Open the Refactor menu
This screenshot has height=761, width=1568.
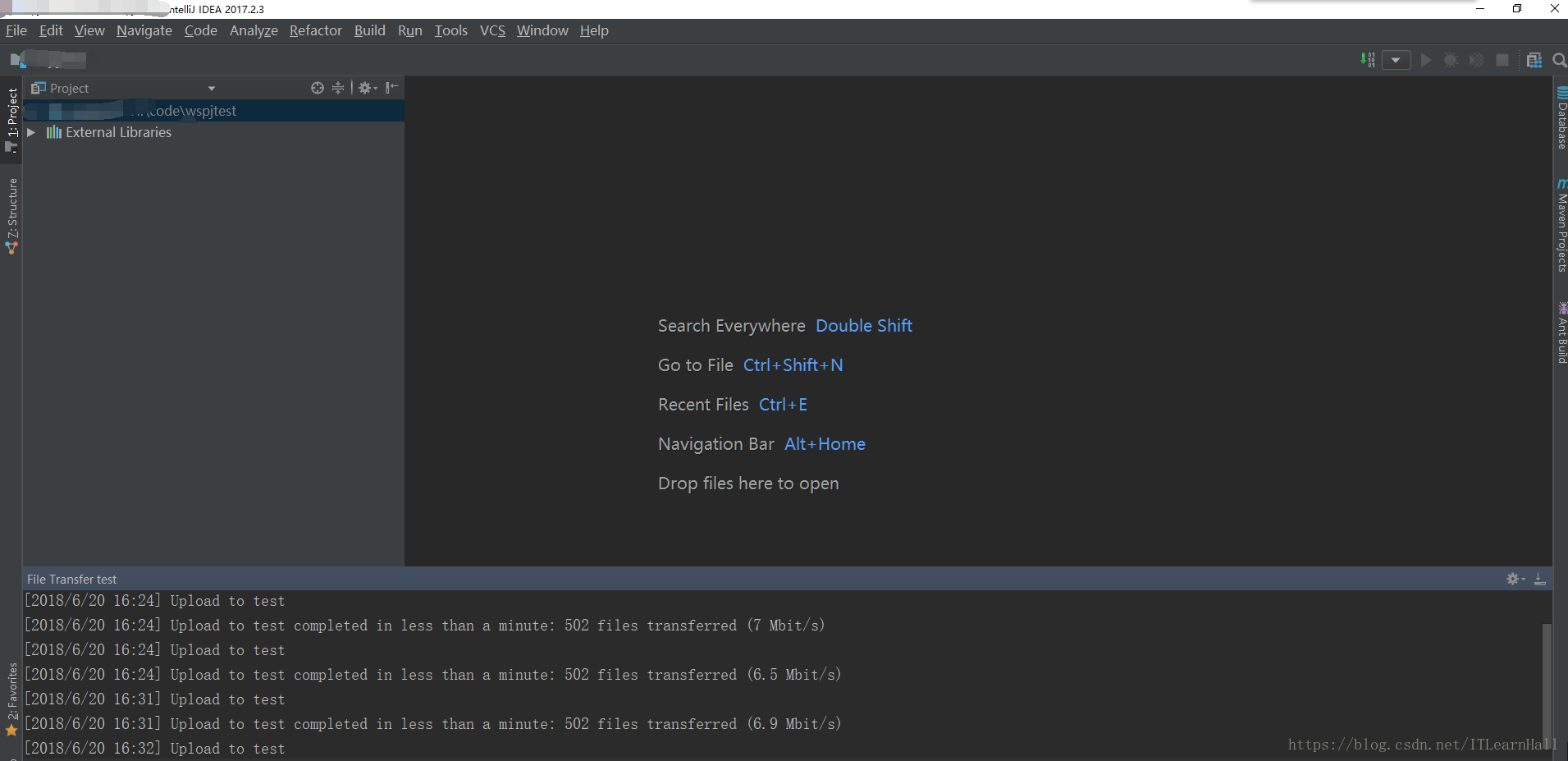tap(315, 30)
